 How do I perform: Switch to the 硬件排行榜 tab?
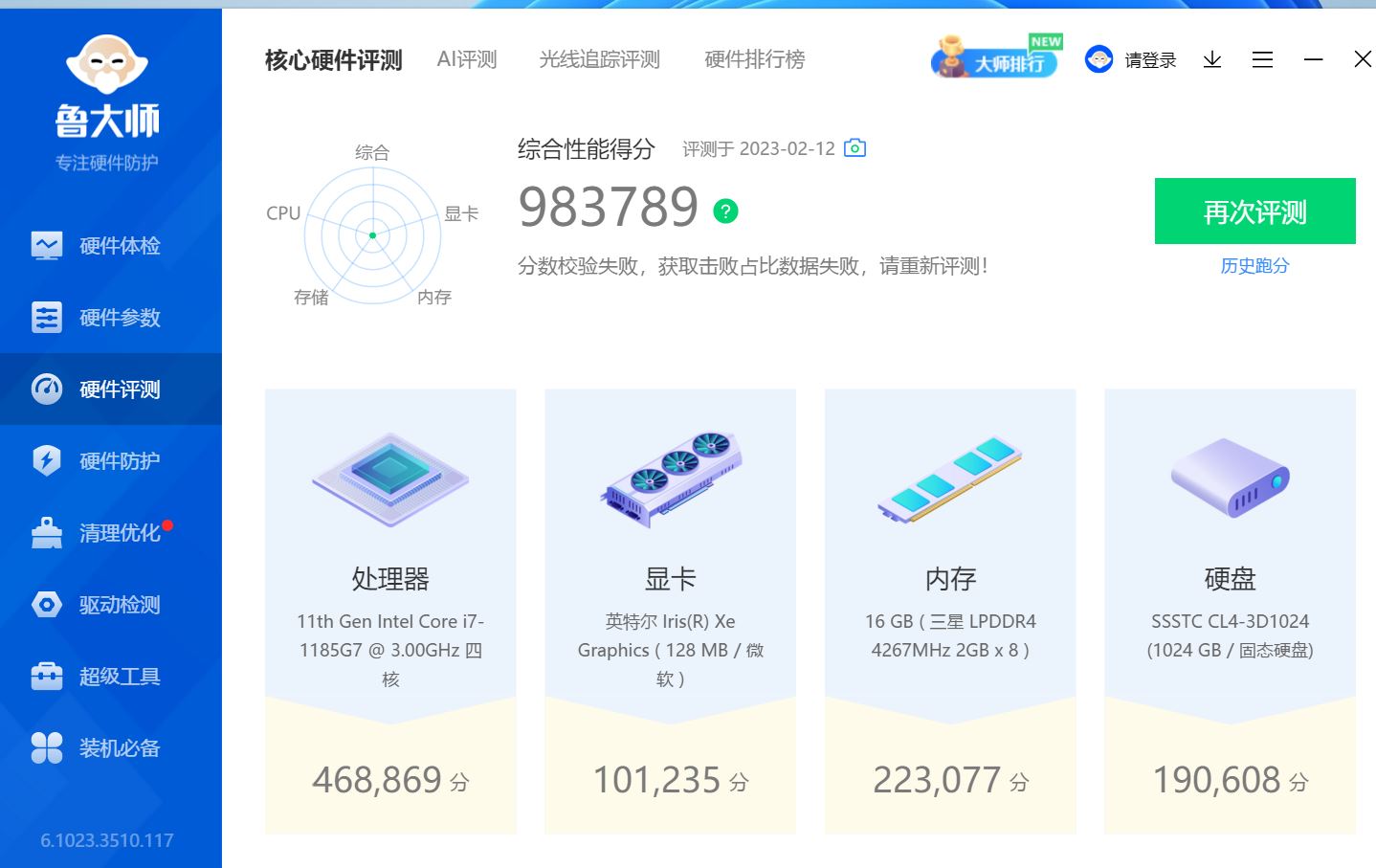point(755,59)
